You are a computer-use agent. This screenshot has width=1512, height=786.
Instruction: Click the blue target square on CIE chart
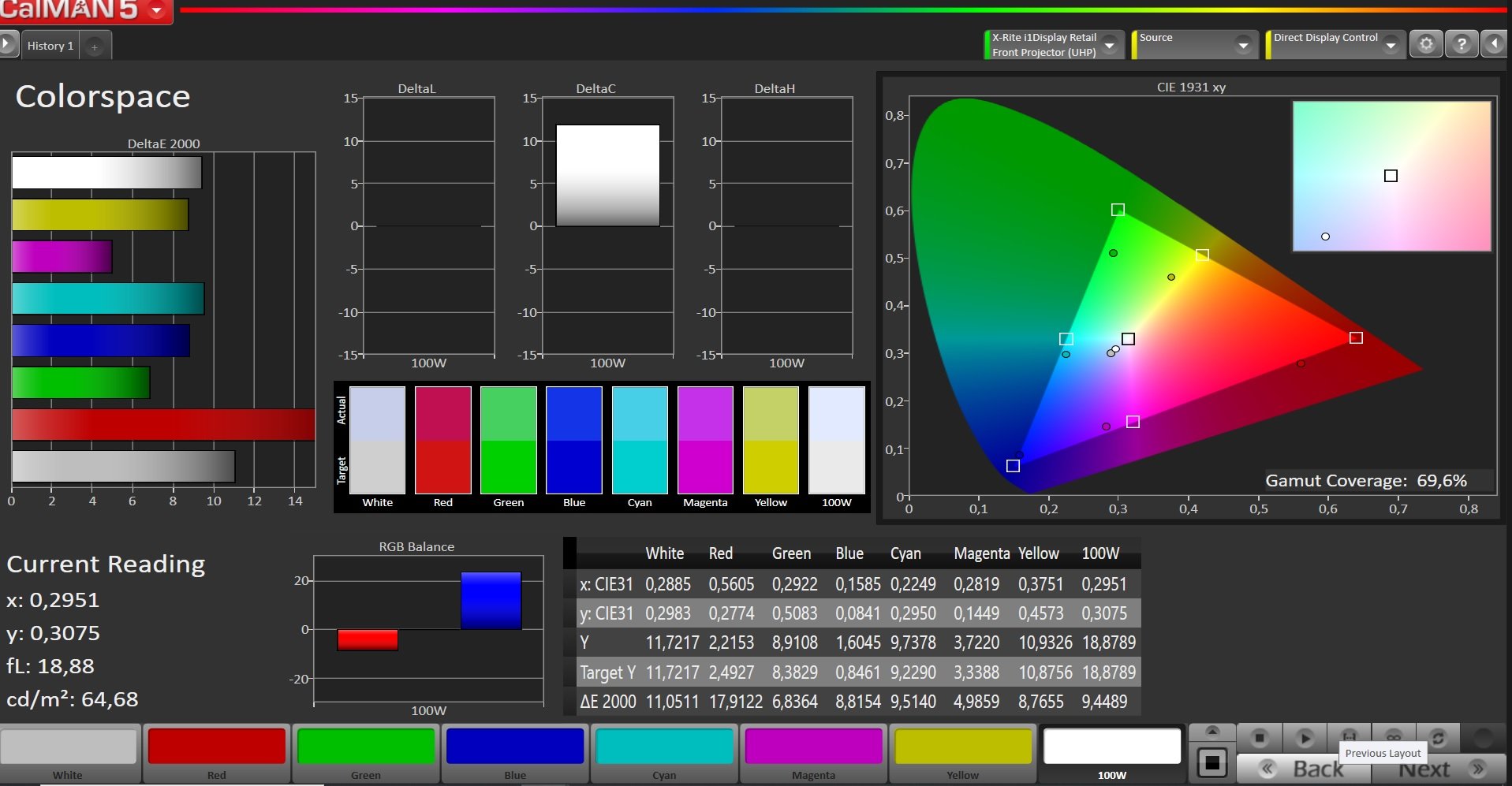pyautogui.click(x=1013, y=466)
